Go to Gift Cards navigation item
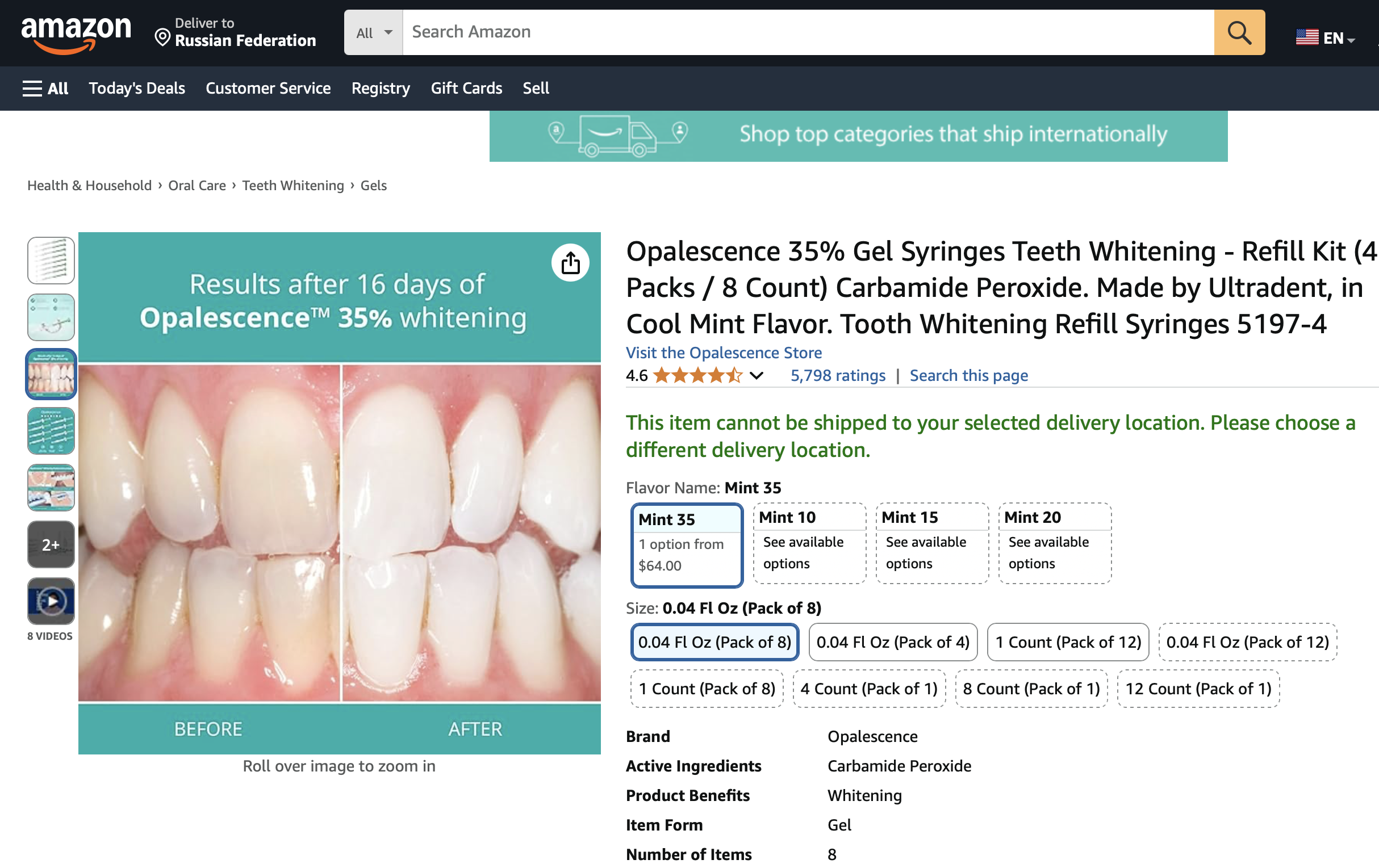 point(466,88)
